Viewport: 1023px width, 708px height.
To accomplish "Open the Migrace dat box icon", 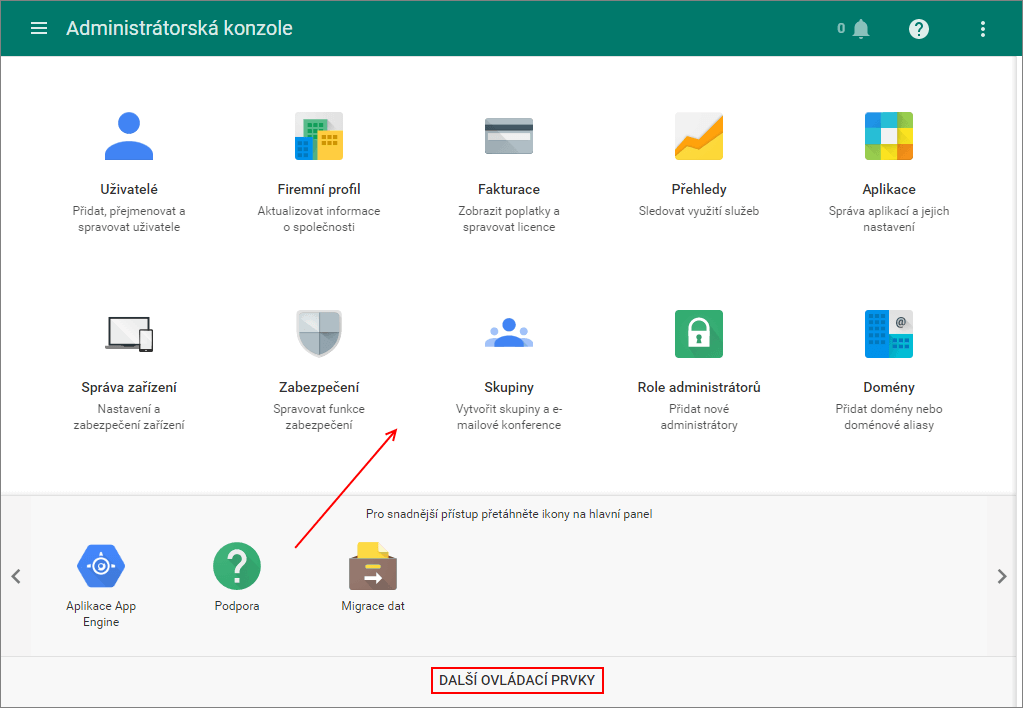I will 373,566.
